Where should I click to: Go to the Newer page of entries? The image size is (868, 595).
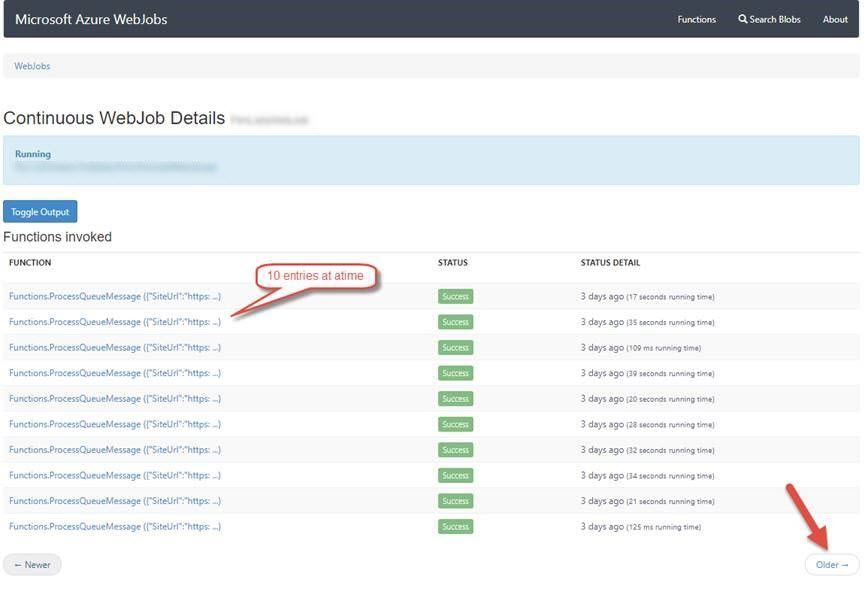click(32, 565)
